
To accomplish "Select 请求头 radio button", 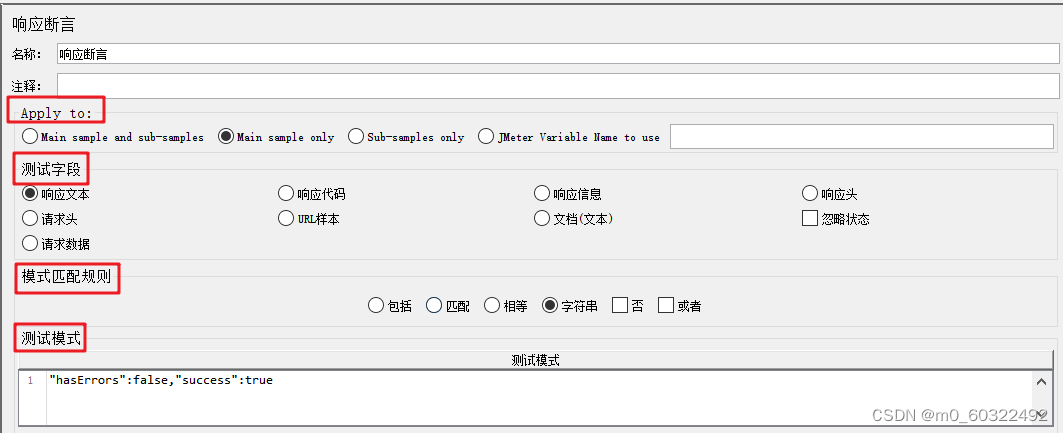I will click(50, 219).
